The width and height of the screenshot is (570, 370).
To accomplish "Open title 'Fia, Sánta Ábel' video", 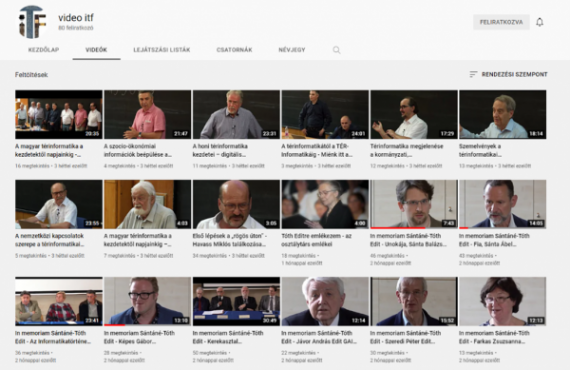I will [494, 240].
